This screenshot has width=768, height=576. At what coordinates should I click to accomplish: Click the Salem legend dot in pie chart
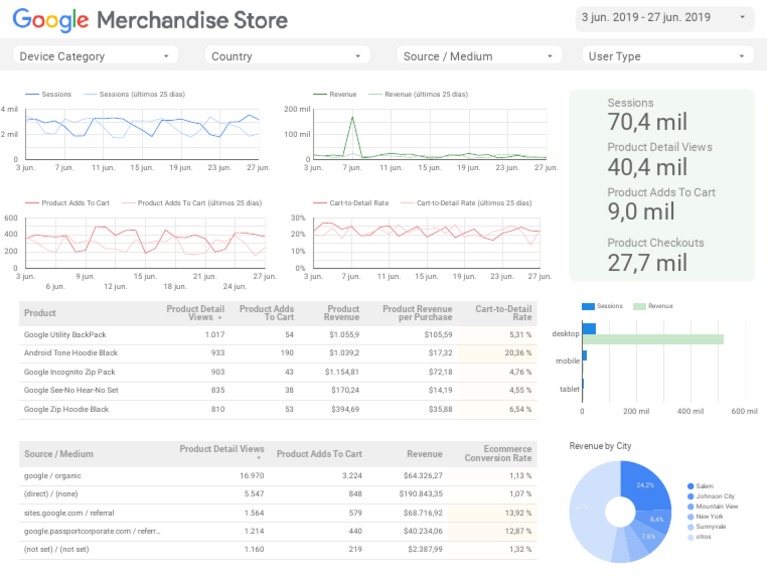(x=691, y=485)
